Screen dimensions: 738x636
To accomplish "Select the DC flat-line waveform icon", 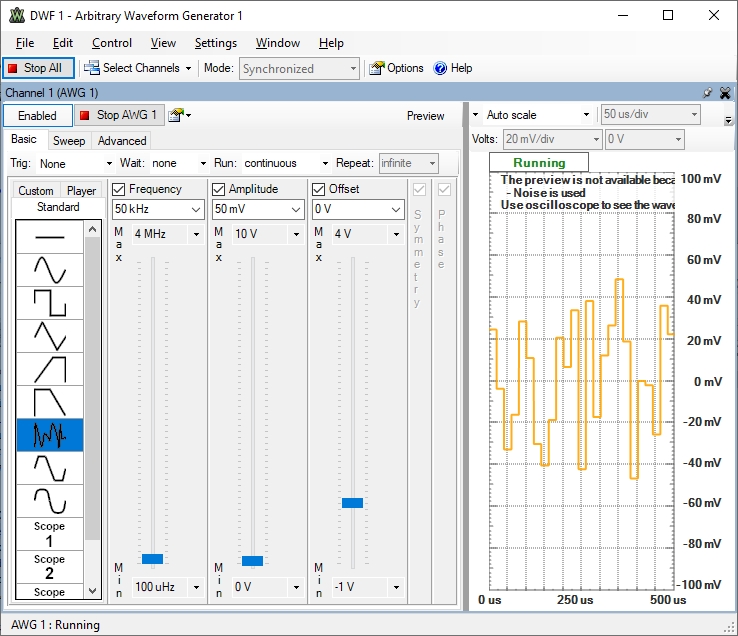I will (x=49, y=237).
